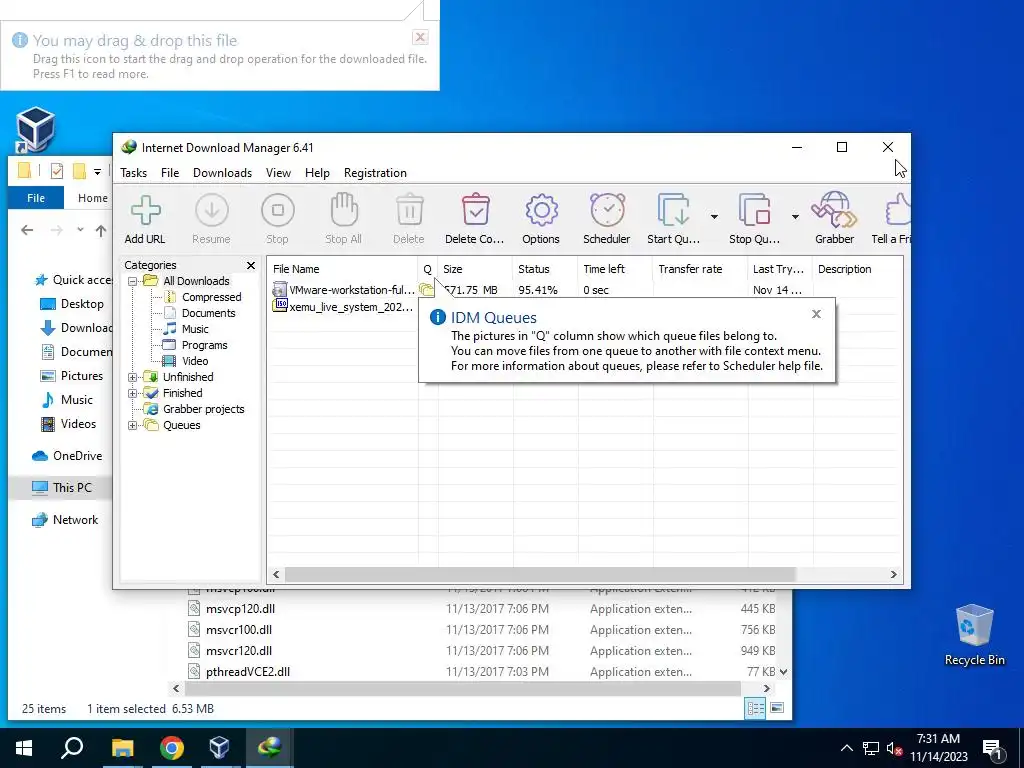The height and width of the screenshot is (768, 1024).
Task: Sort by Size column header
Action: coord(475,269)
